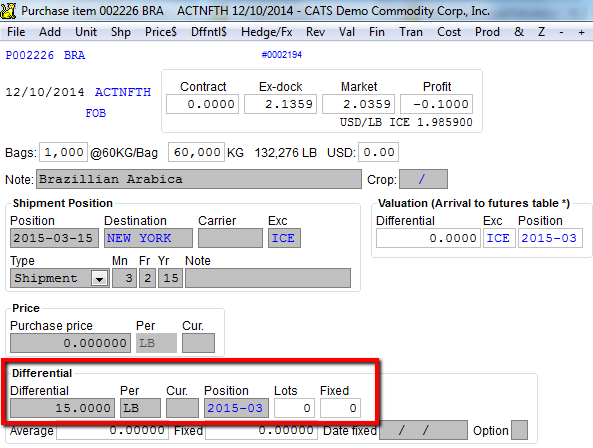Click the BRA code next to P002226
593x448 pixels.
tap(75, 55)
